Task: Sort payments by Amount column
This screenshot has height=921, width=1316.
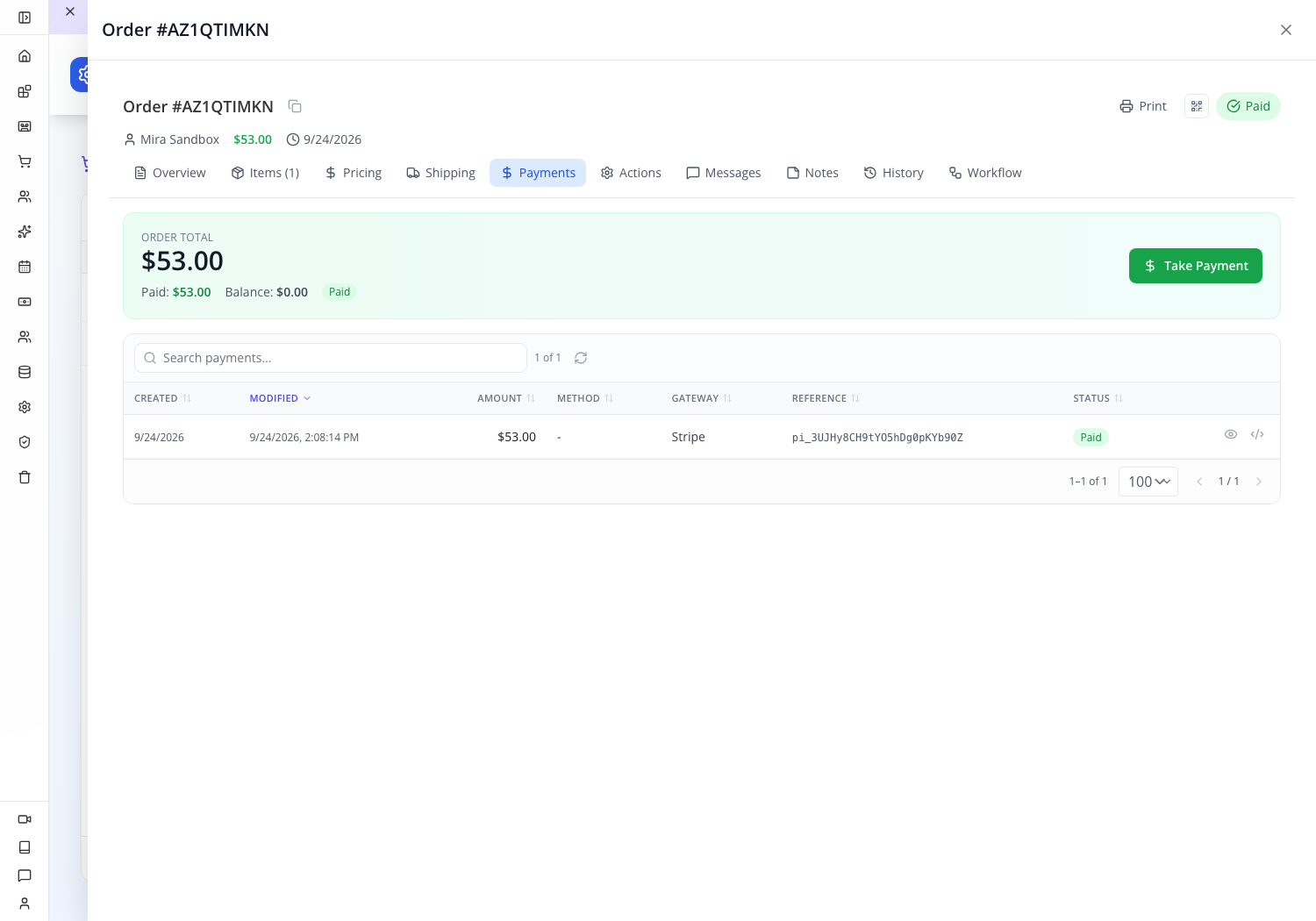Action: pos(506,398)
